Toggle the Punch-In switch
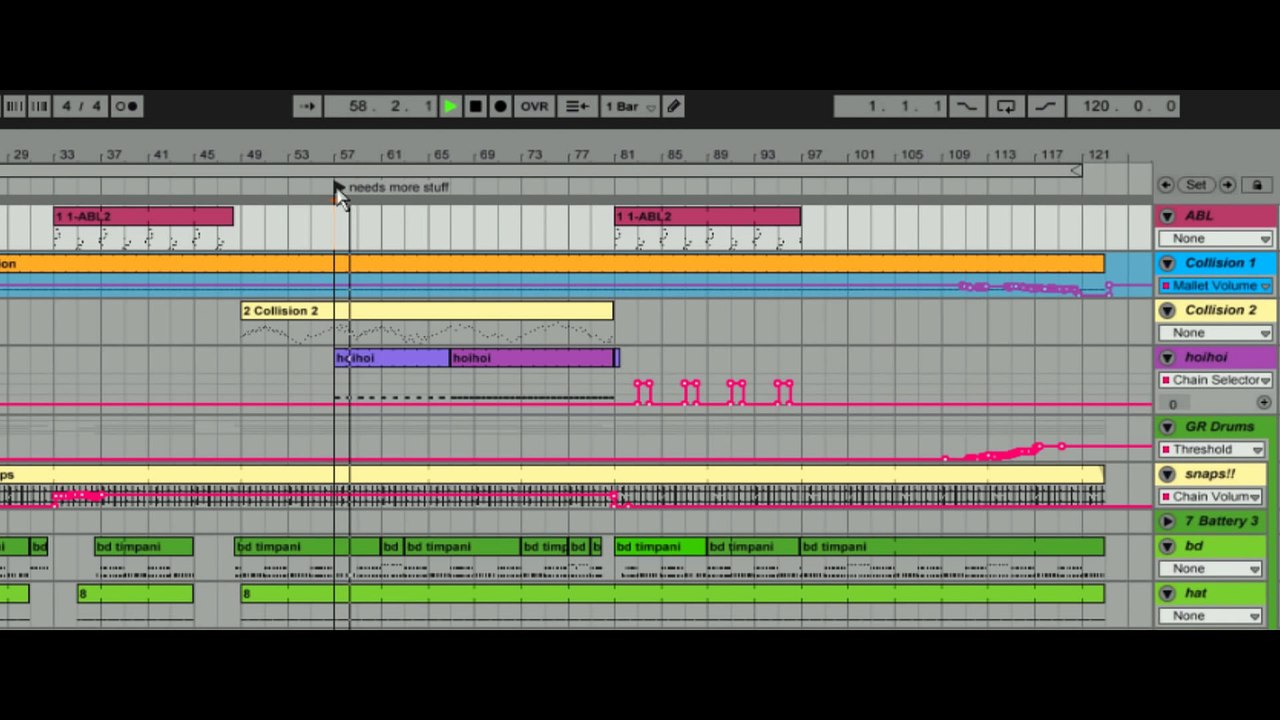 tap(966, 106)
